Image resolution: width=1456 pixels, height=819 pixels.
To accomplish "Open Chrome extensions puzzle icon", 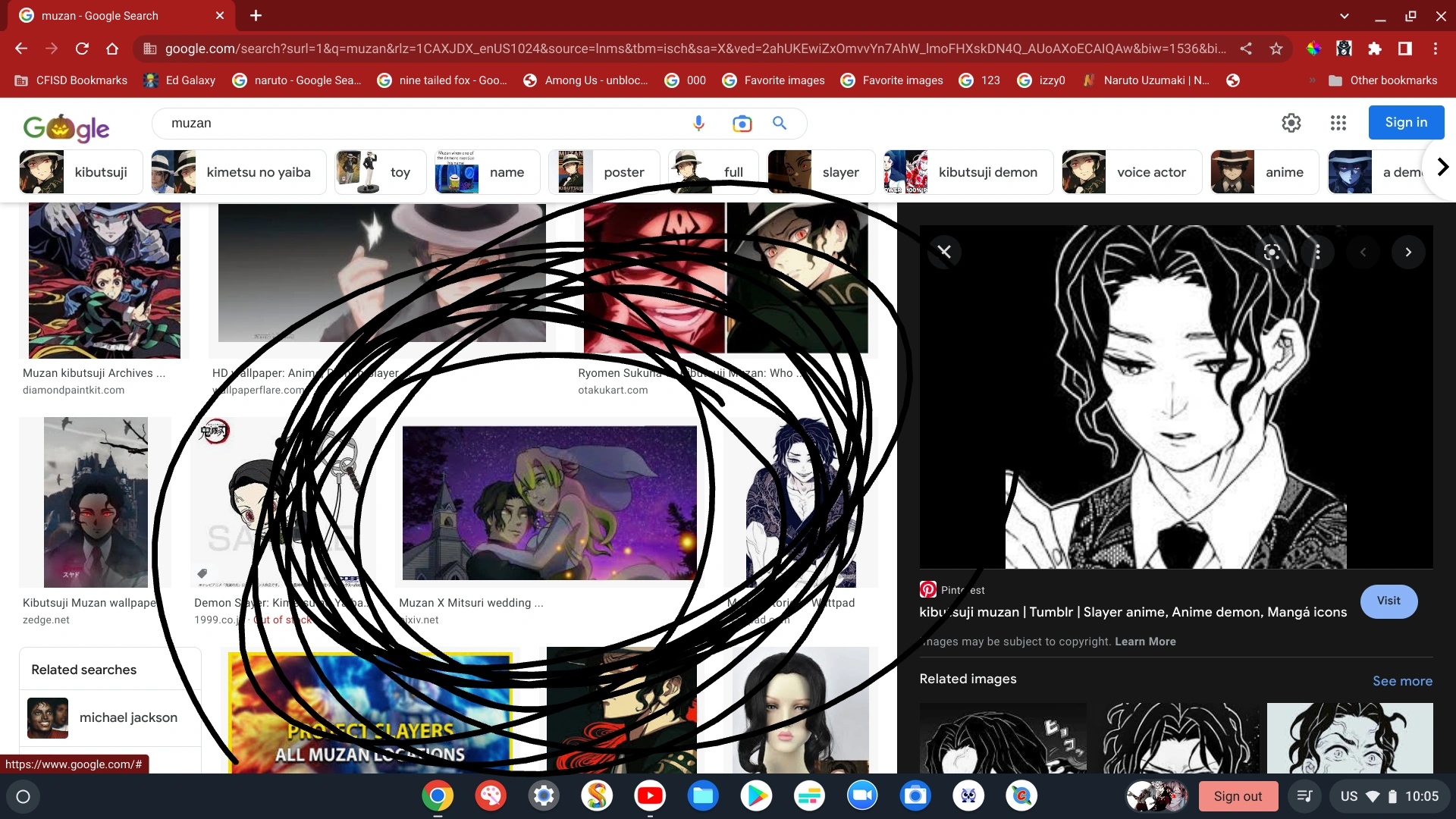I will point(1374,49).
